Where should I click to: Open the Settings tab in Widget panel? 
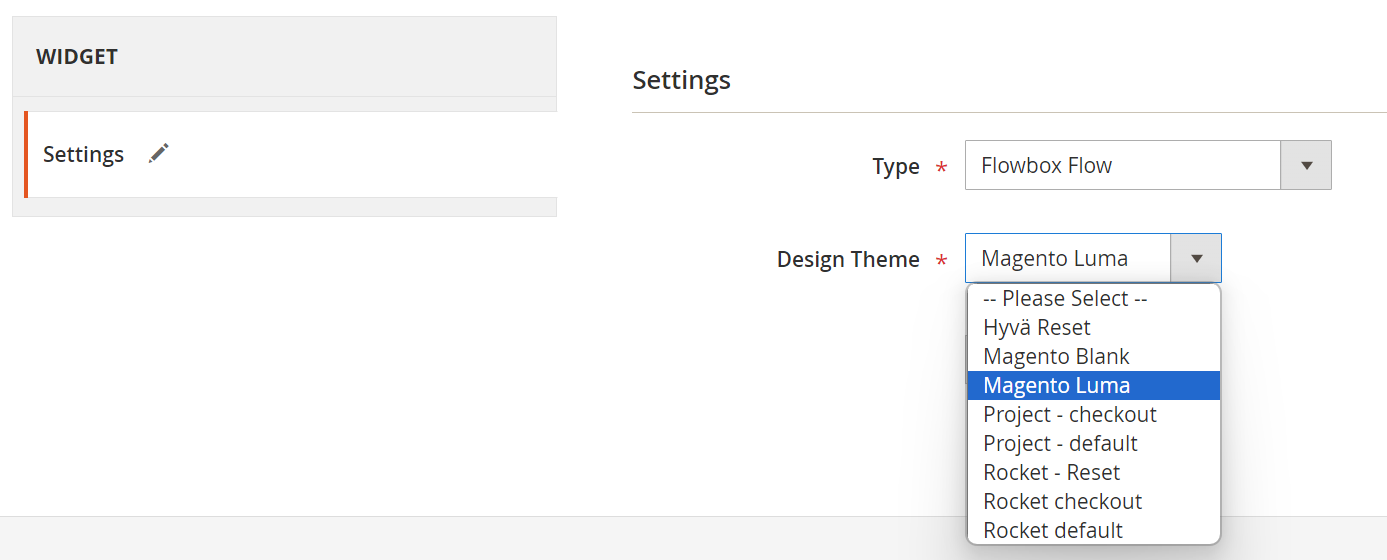[x=84, y=155]
